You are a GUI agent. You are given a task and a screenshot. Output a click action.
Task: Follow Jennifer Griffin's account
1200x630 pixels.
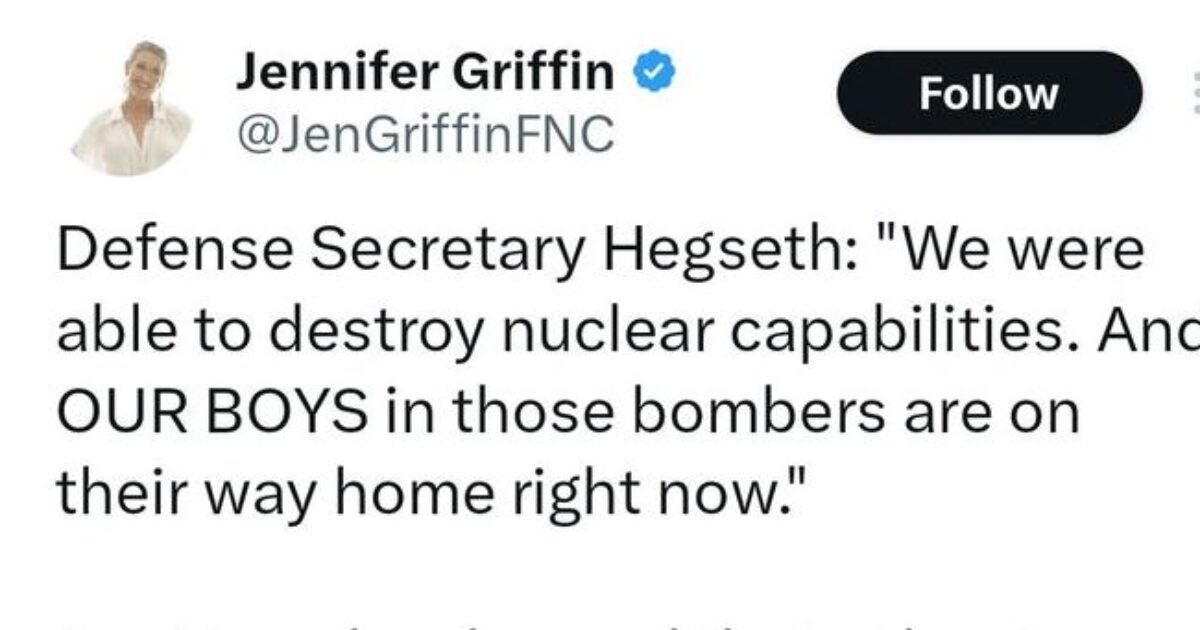tap(988, 93)
